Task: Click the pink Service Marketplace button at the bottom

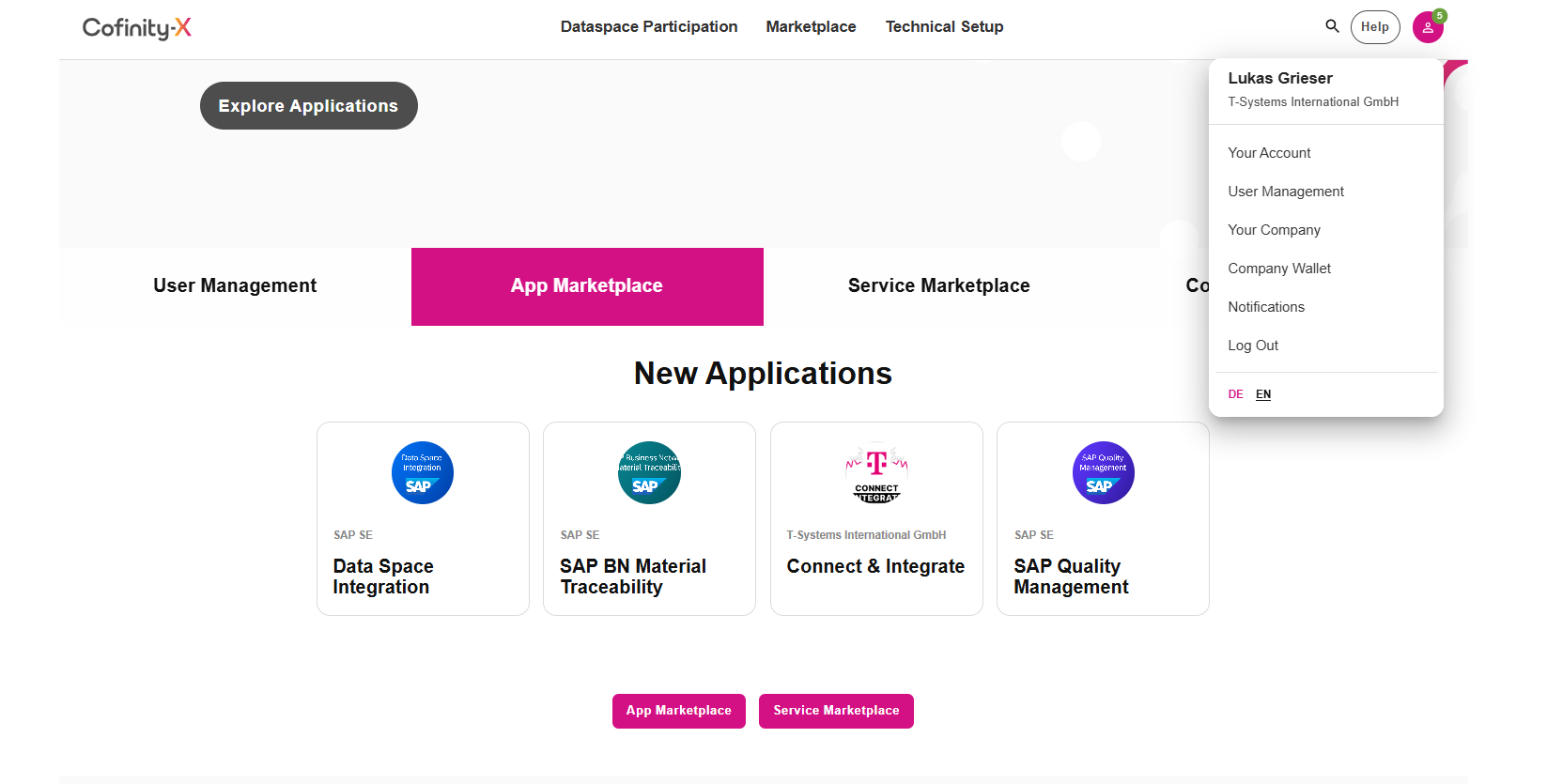Action: coord(836,711)
